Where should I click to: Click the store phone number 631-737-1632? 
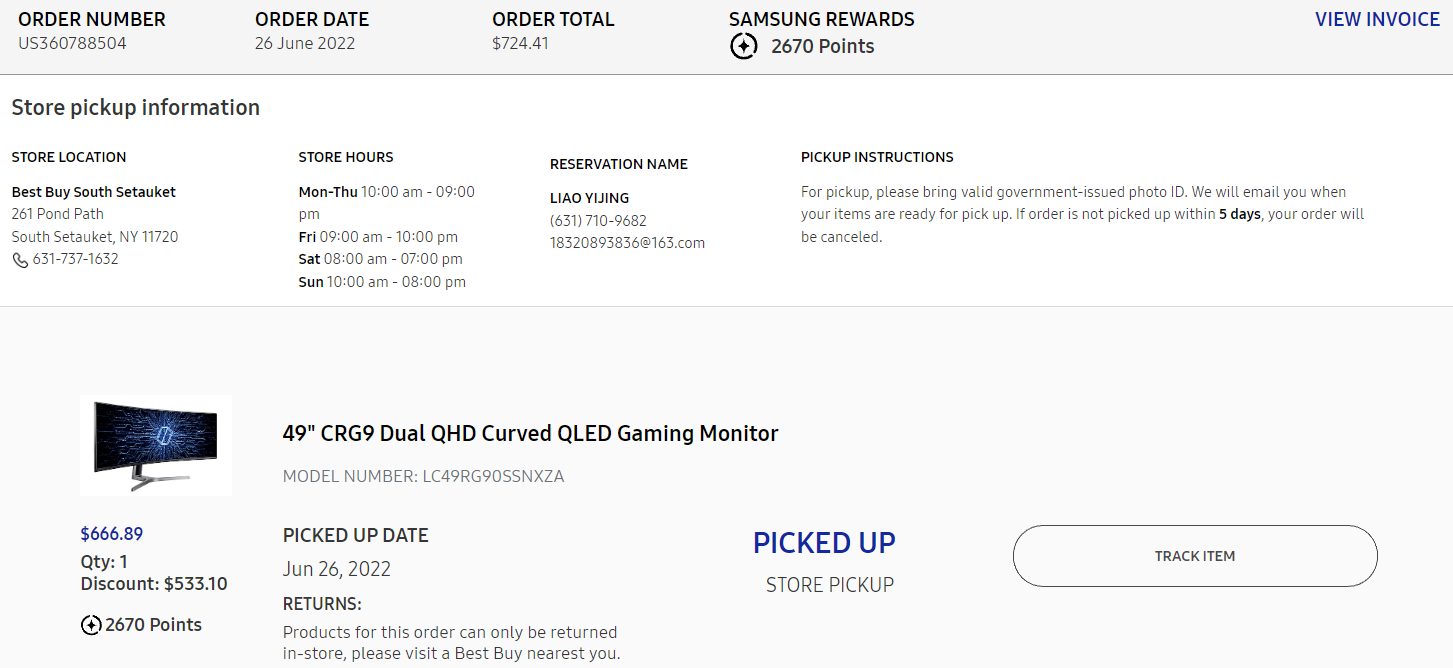[x=75, y=259]
